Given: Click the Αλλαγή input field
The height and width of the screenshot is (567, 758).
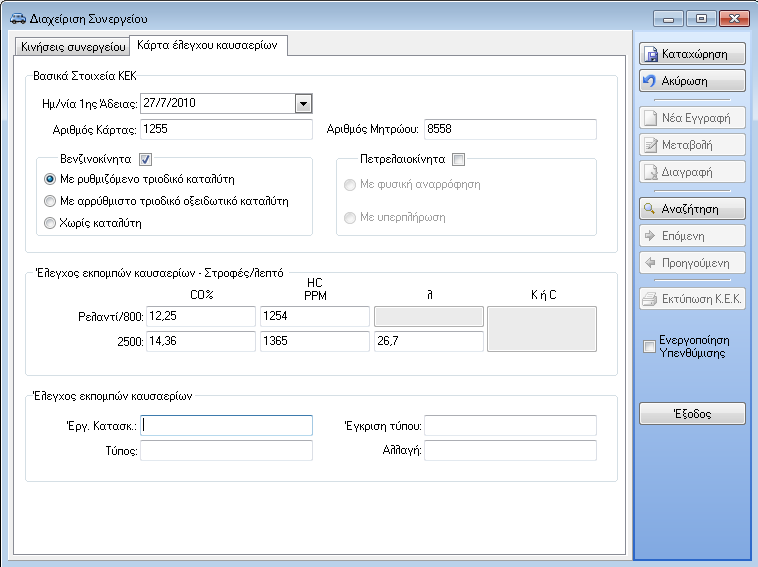Looking at the screenshot, I should tap(510, 451).
